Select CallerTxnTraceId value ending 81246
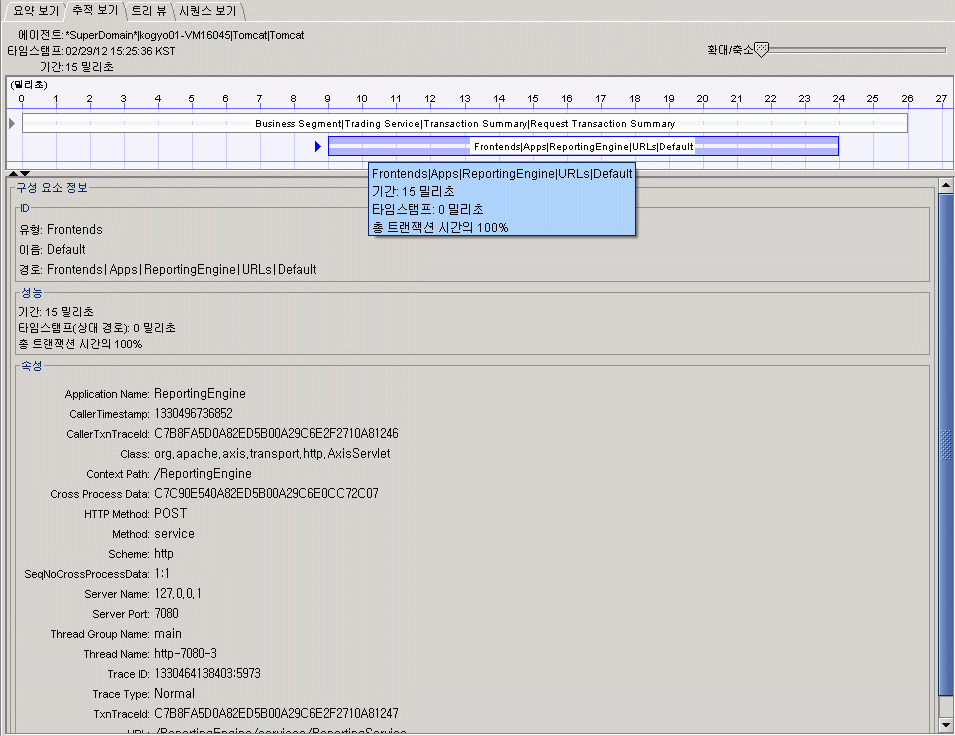 (x=277, y=434)
